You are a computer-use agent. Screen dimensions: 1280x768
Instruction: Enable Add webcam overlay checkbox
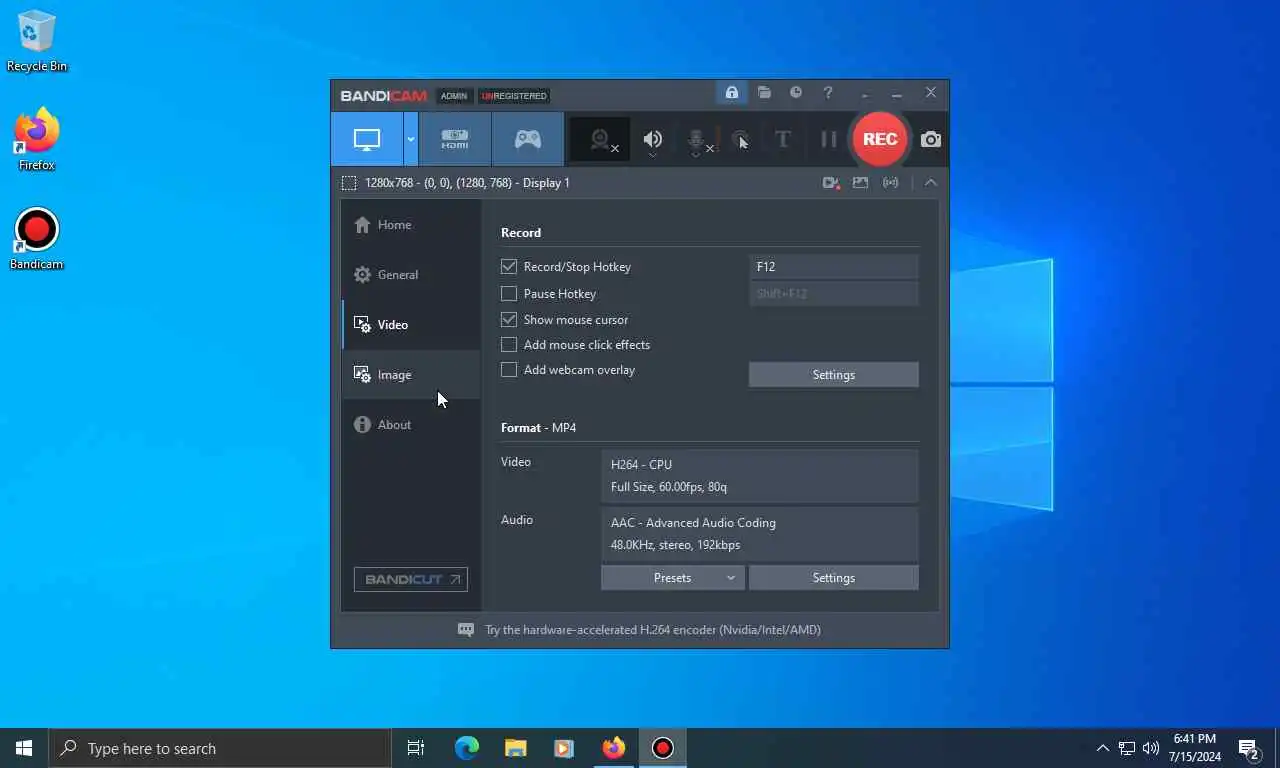pyautogui.click(x=509, y=370)
